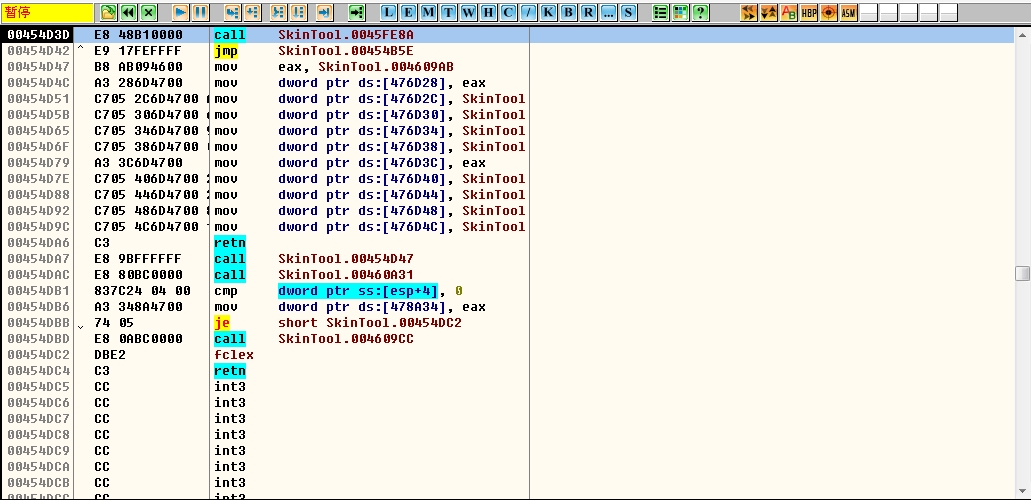Select the row at address 00454D92
The height and width of the screenshot is (500, 1031).
(508, 211)
